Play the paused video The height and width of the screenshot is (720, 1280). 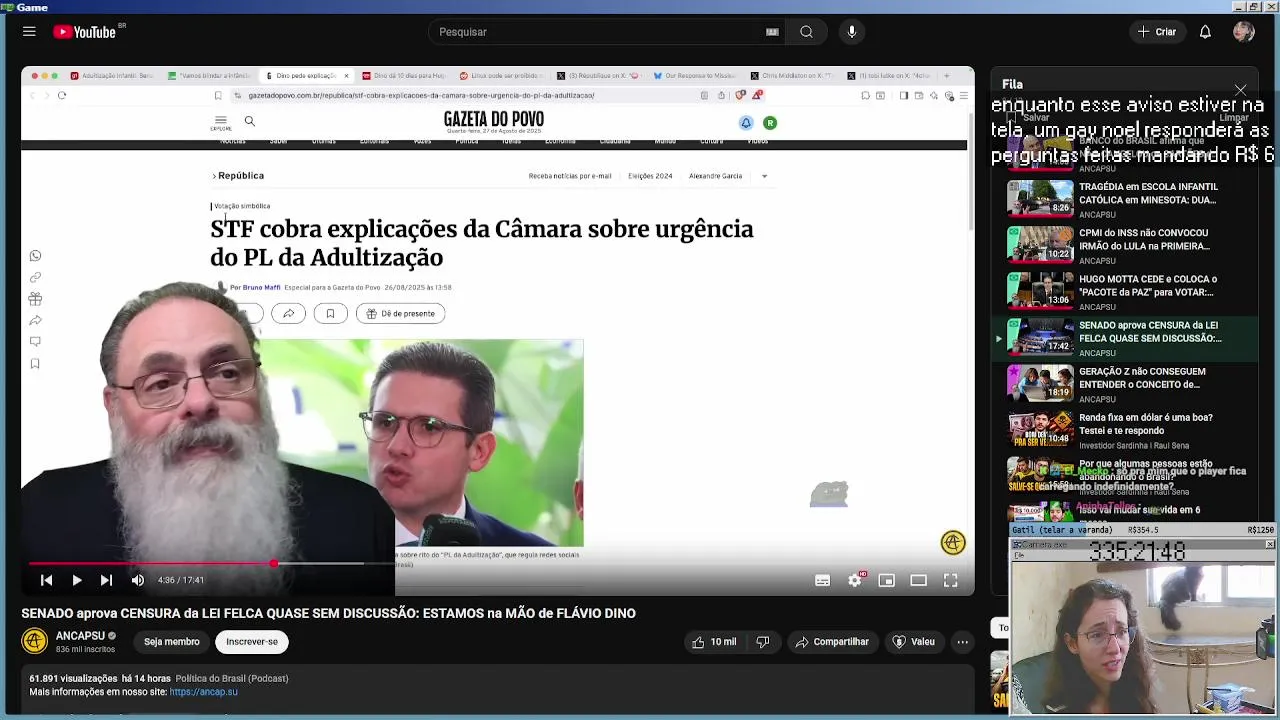76,580
